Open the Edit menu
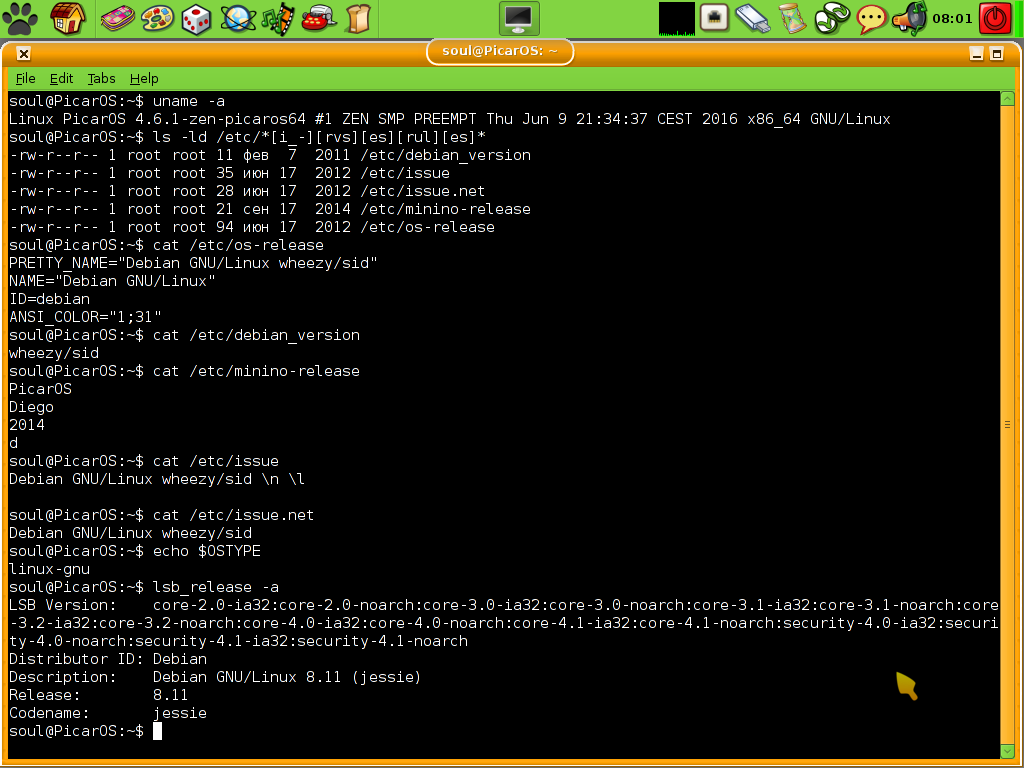 (x=61, y=78)
